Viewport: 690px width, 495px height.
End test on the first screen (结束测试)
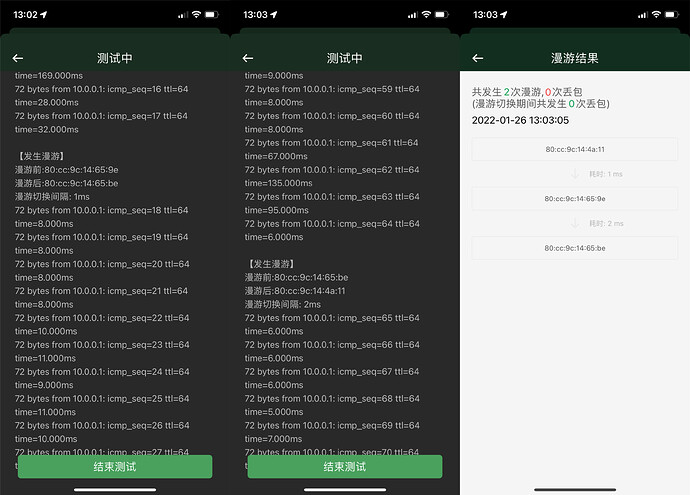tap(115, 466)
